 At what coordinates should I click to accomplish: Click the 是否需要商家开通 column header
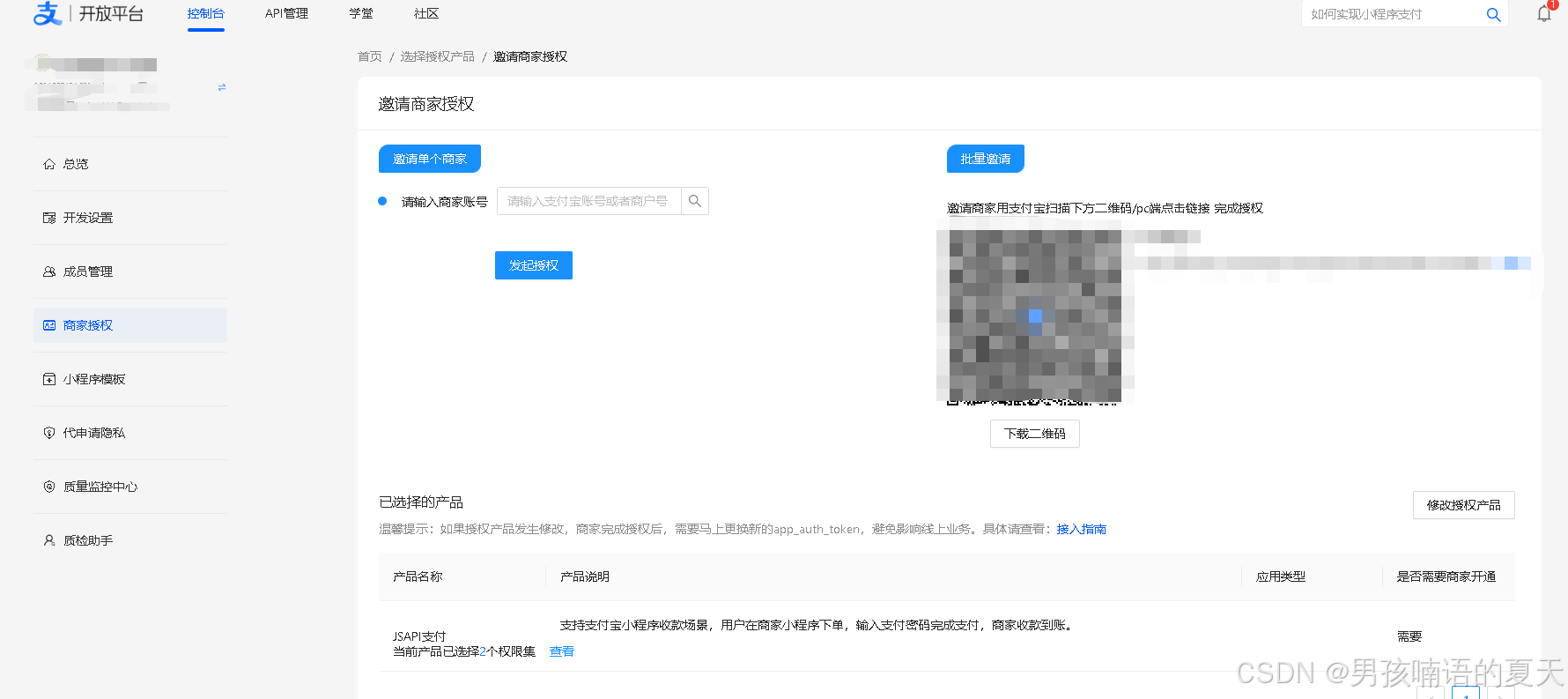pos(1446,576)
